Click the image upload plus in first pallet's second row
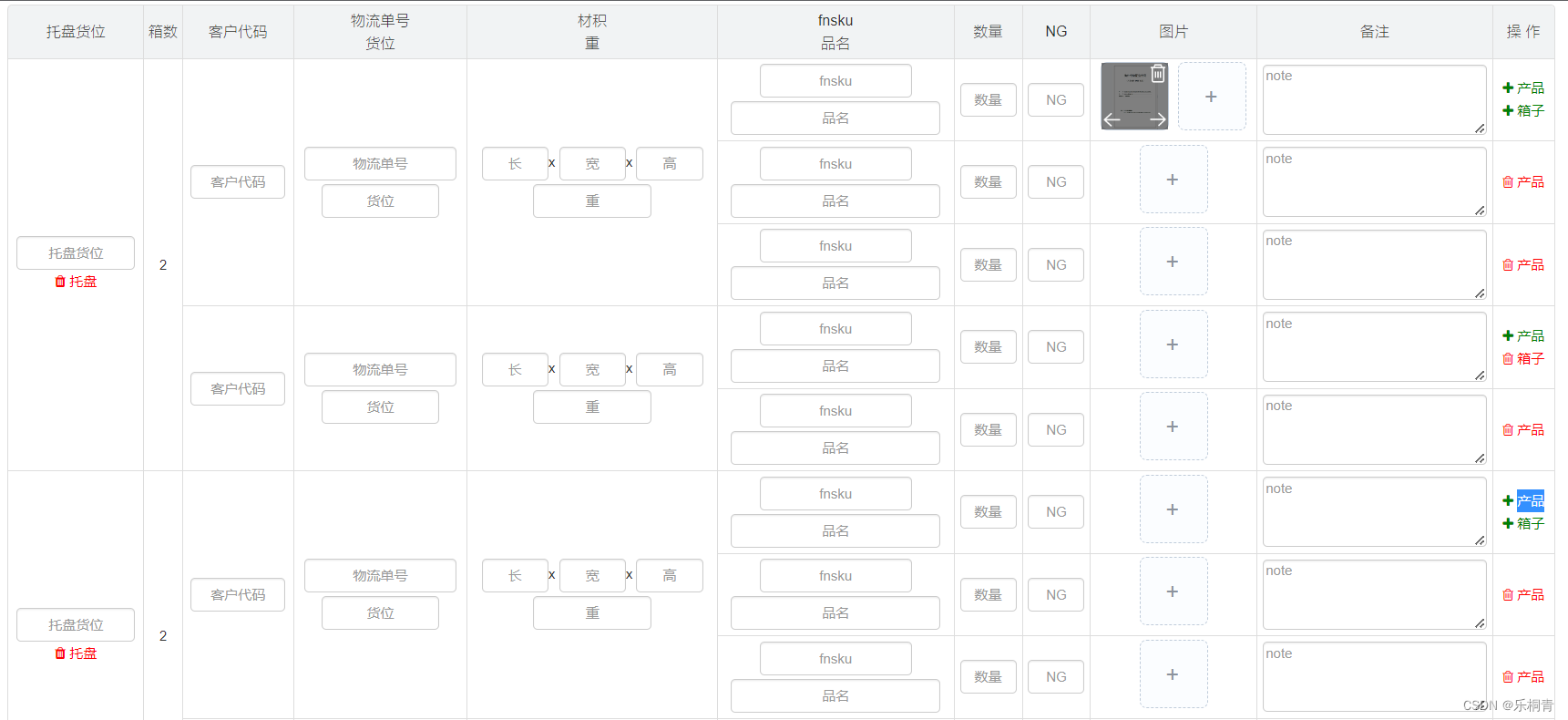This screenshot has width=1568, height=720. click(1173, 180)
